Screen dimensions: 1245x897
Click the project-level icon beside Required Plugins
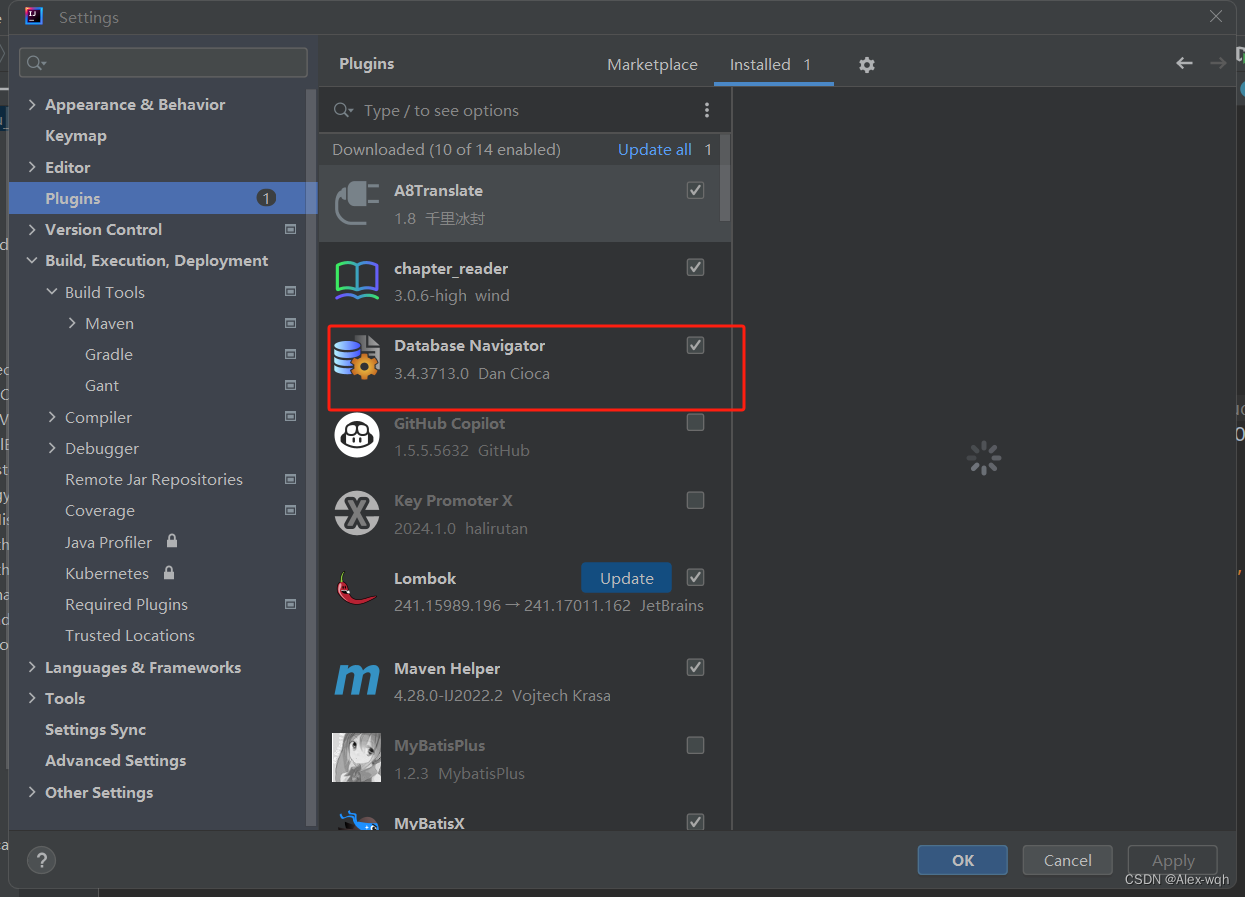pos(290,604)
